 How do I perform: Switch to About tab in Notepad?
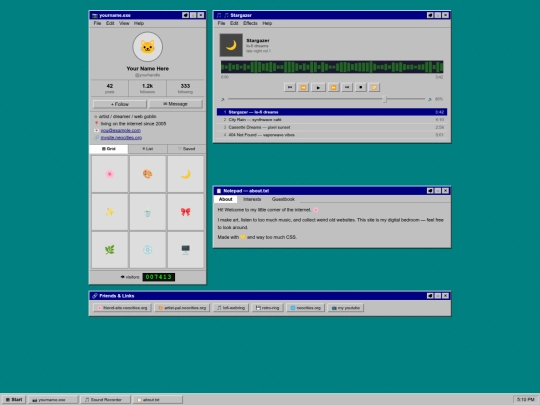coord(226,199)
